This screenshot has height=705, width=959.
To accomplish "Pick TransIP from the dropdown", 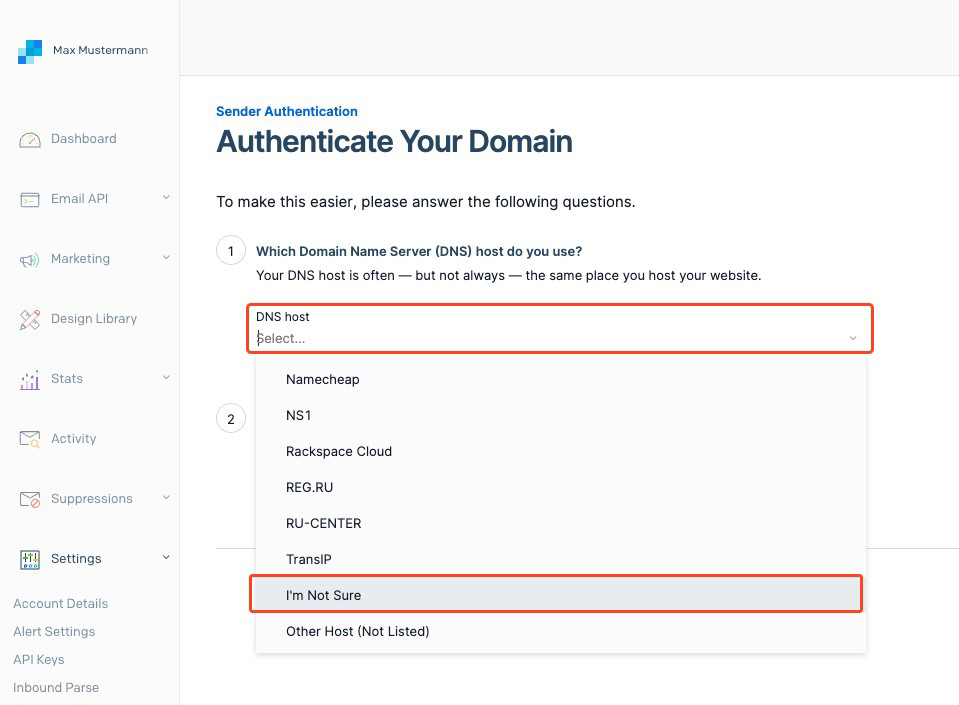I will 560,559.
